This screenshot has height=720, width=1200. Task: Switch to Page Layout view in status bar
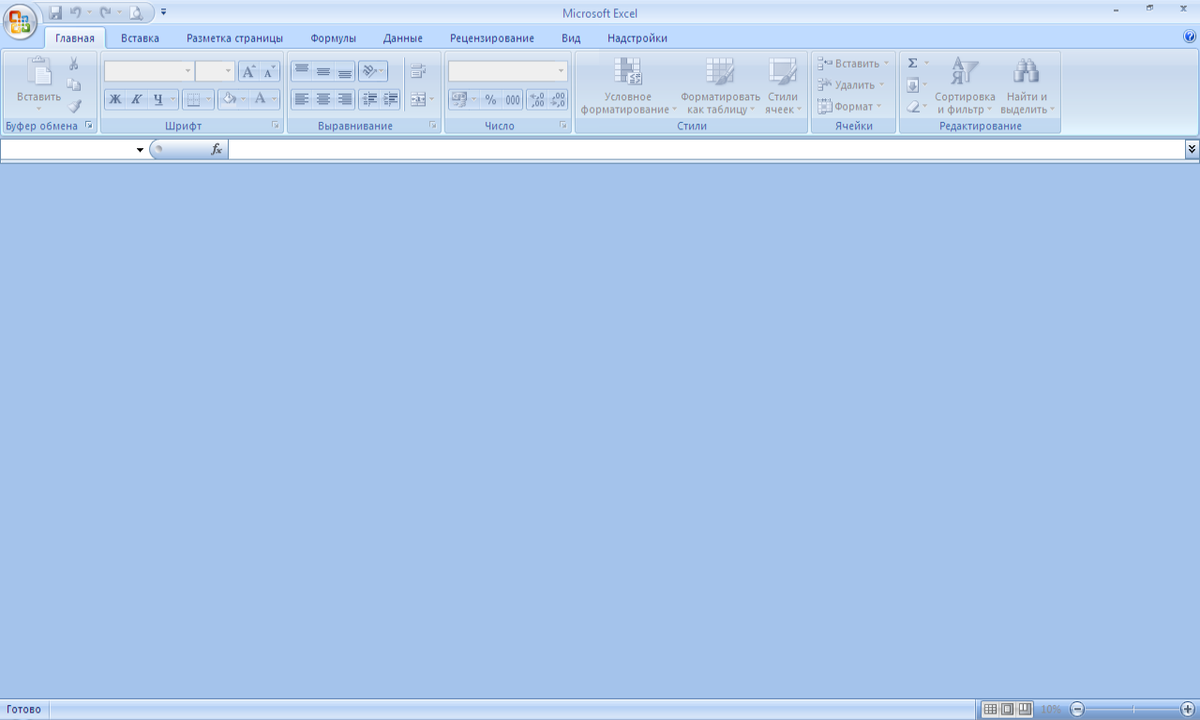[1007, 709]
